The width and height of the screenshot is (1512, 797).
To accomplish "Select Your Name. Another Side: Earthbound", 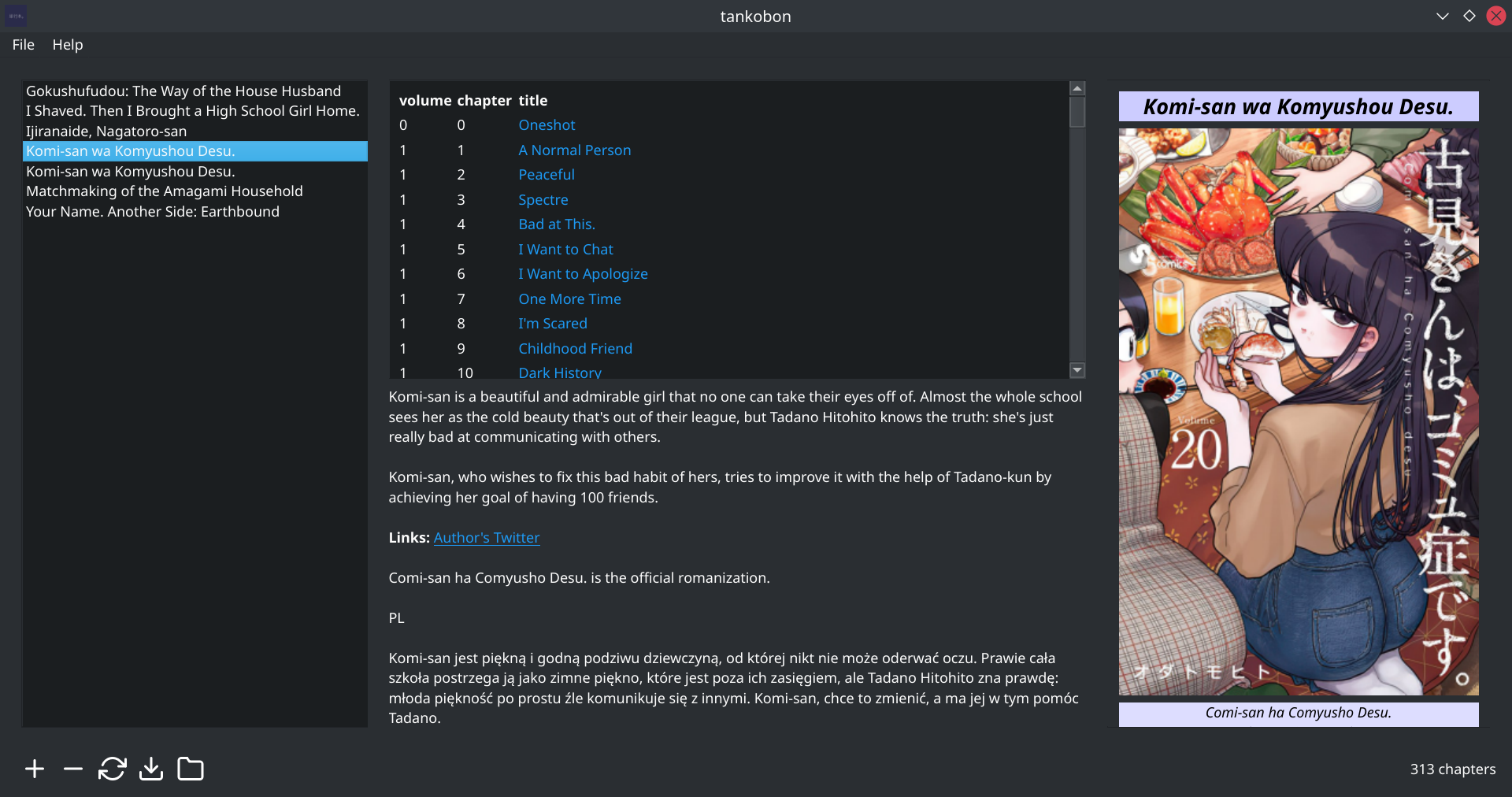I will click(153, 212).
